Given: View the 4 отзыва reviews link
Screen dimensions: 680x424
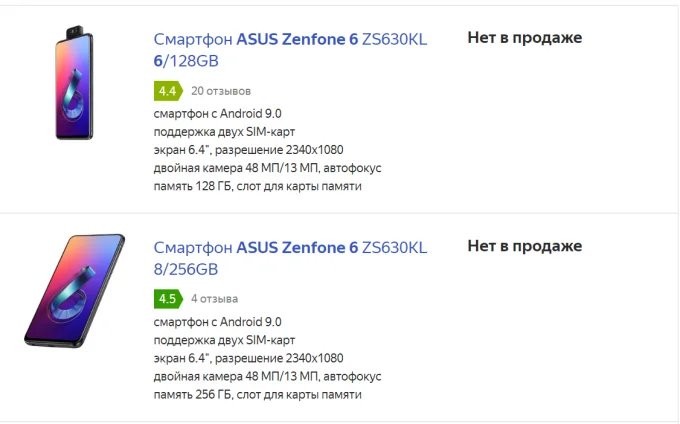Looking at the screenshot, I should 214,299.
